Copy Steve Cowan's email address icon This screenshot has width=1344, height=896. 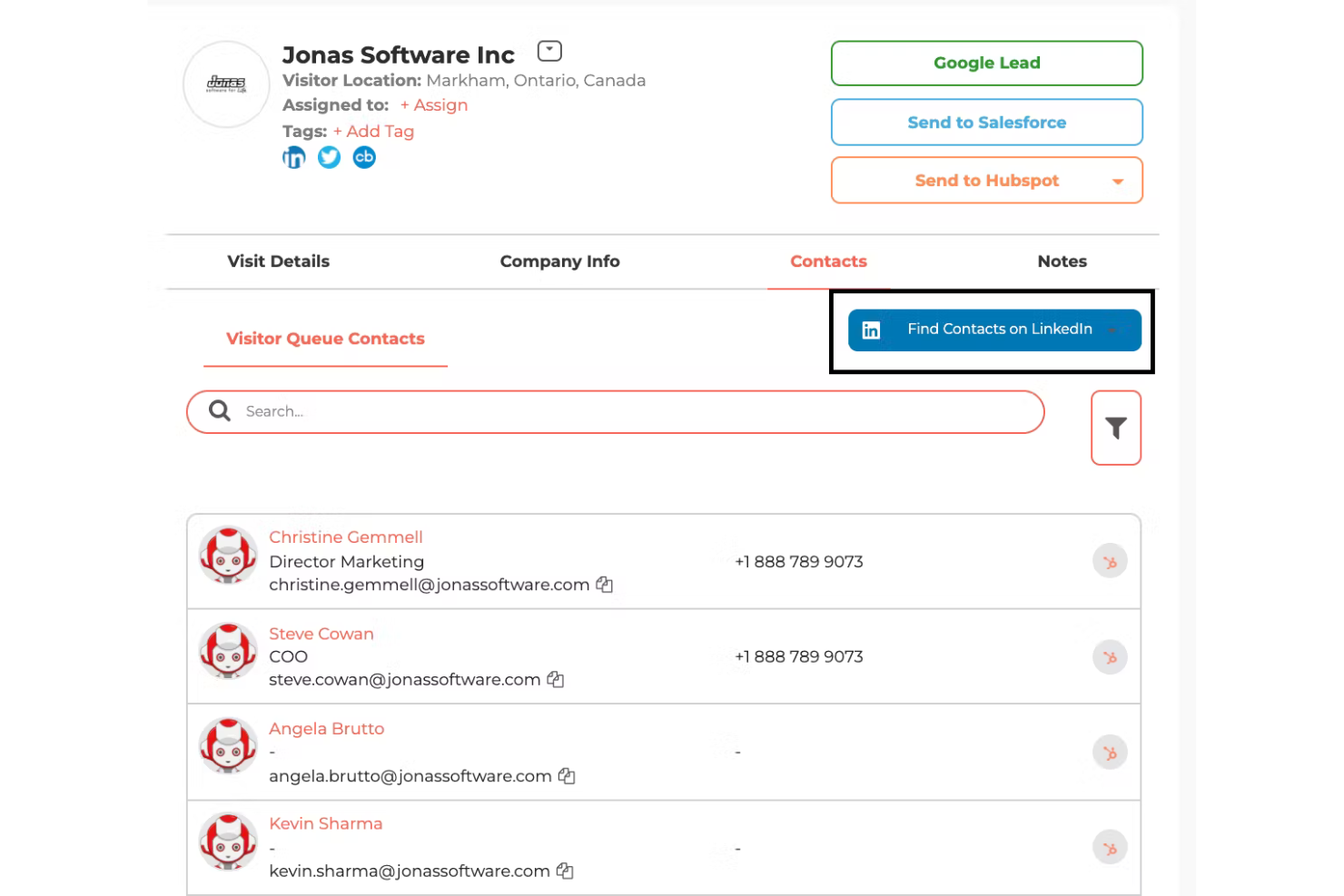pyautogui.click(x=556, y=680)
